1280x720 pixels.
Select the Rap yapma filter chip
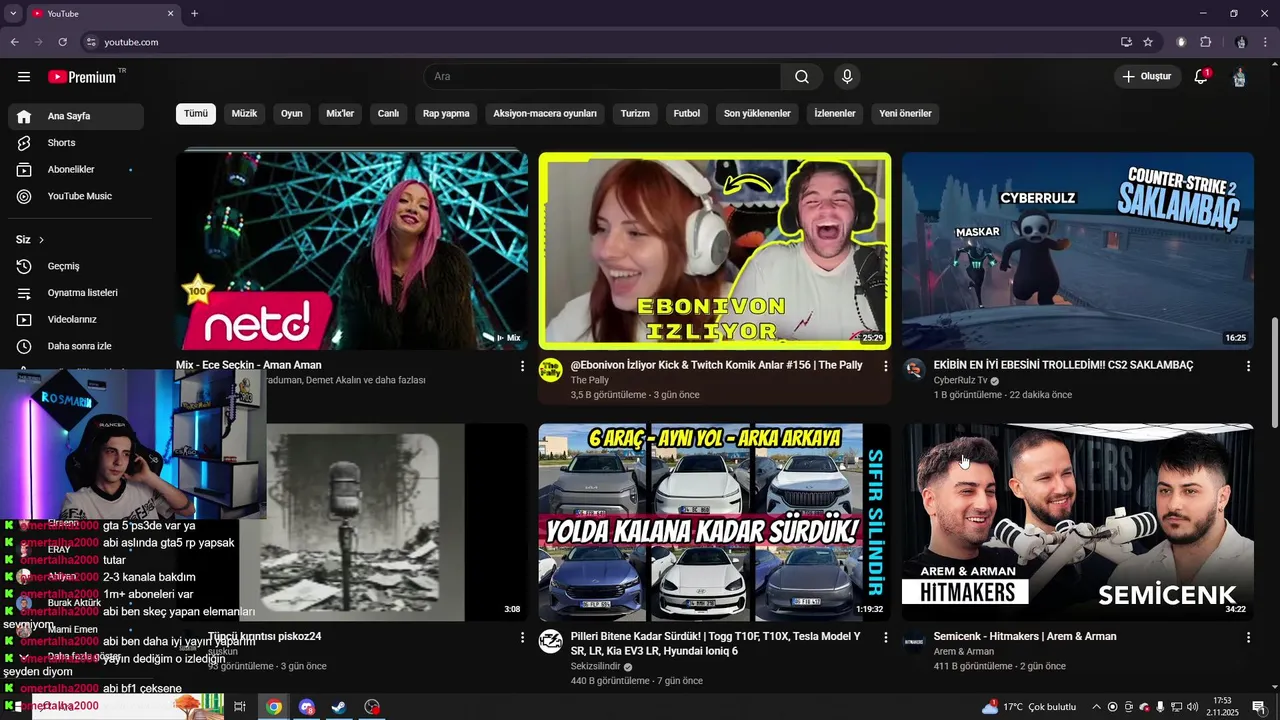click(x=446, y=114)
